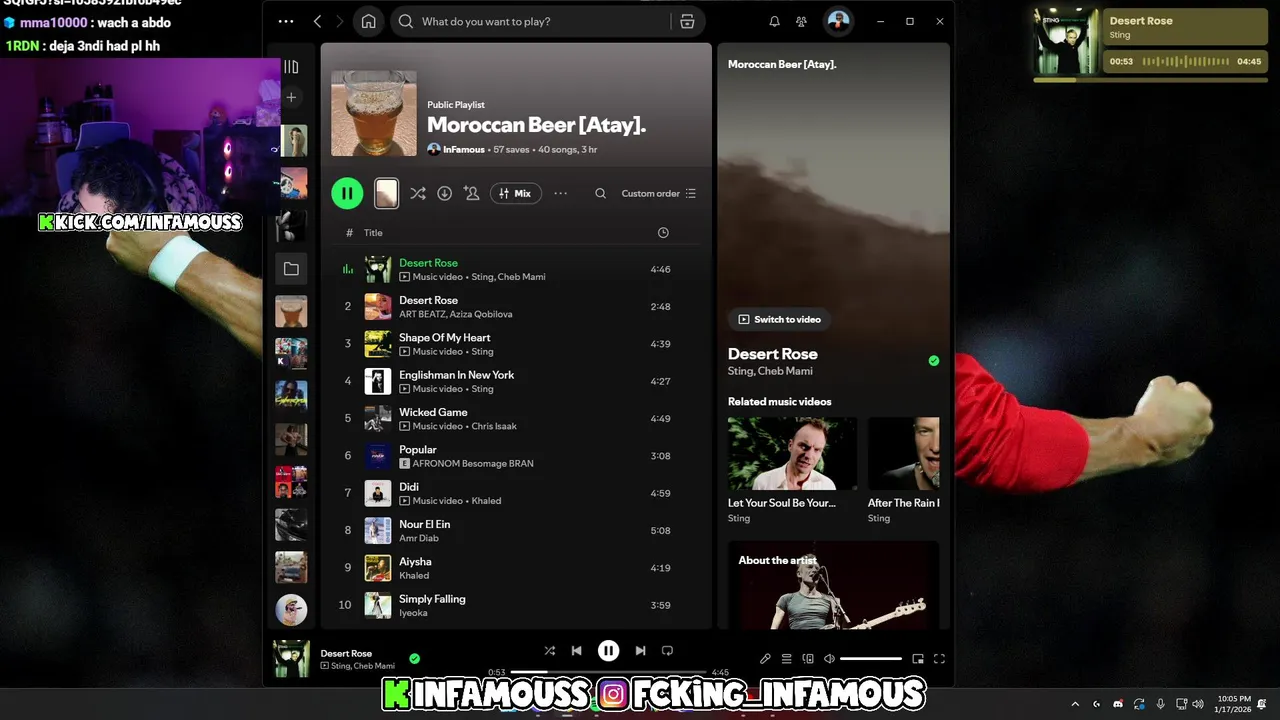Open Friend Activity icon
Screen dimensions: 1280x720
point(801,21)
